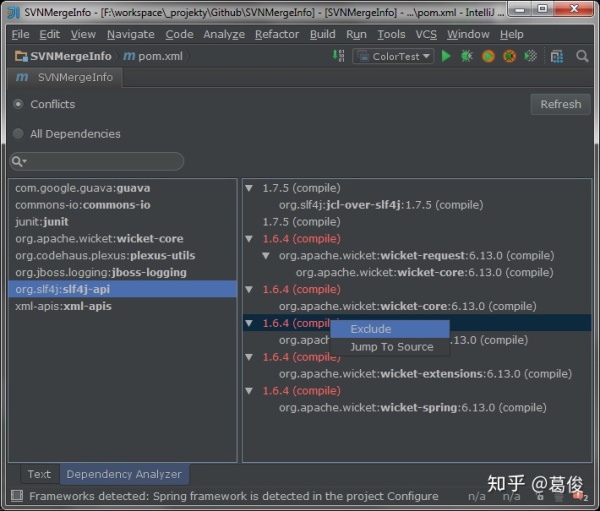
Task: Click the Make Project build icon
Action: (x=338, y=56)
